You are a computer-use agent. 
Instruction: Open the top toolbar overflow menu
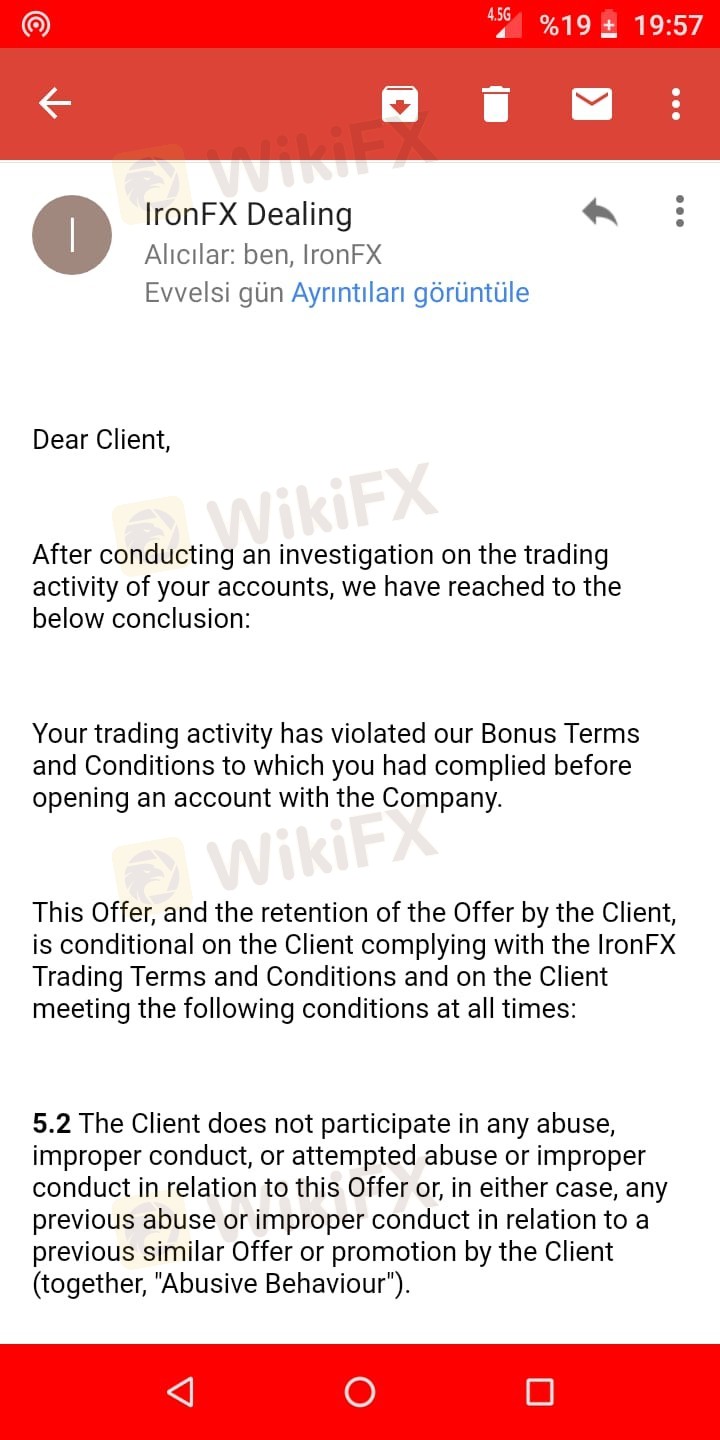click(676, 103)
